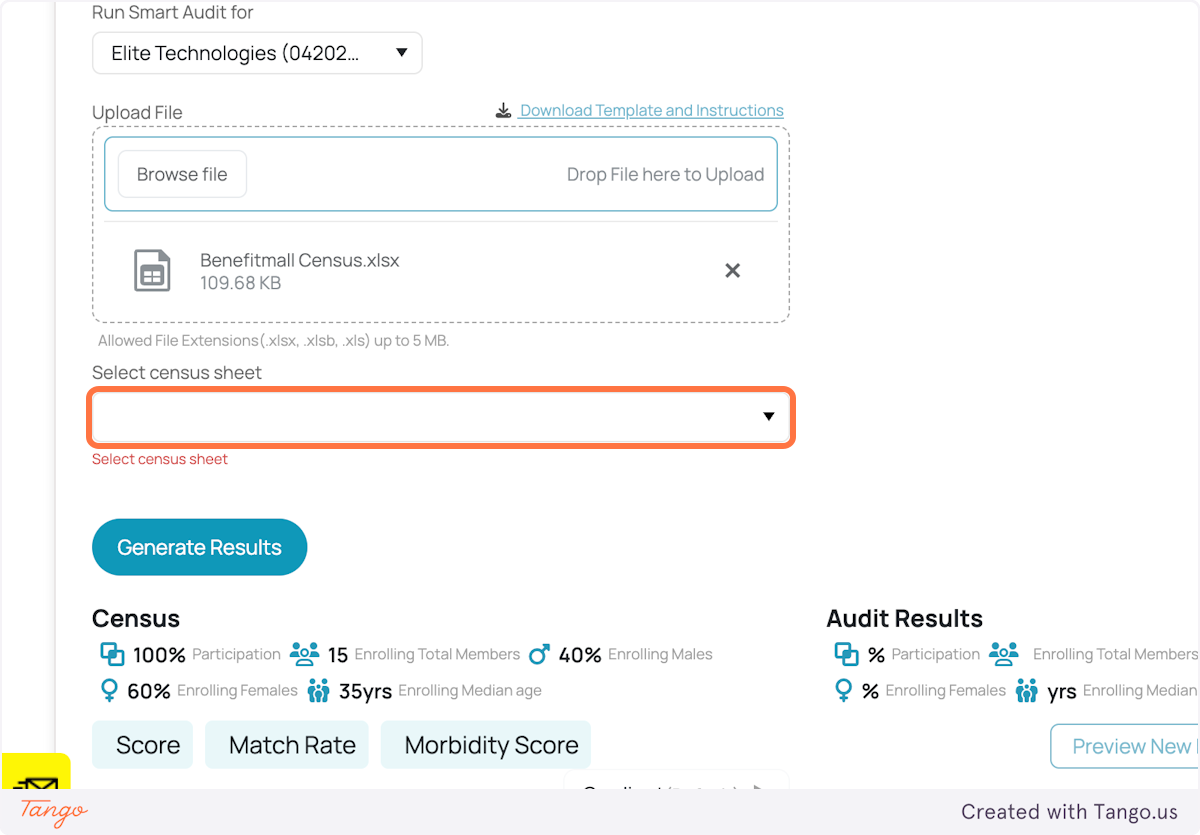This screenshot has height=835, width=1200.
Task: Click the yellow Tango envelope icon
Action: (36, 783)
